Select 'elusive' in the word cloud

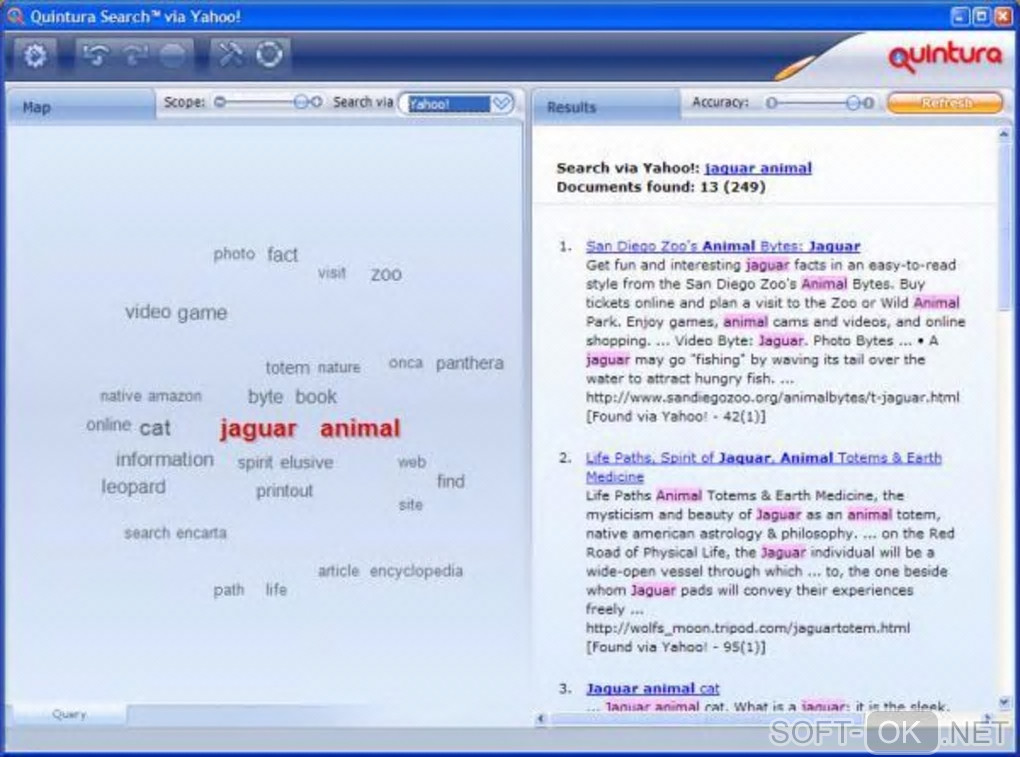click(x=307, y=462)
